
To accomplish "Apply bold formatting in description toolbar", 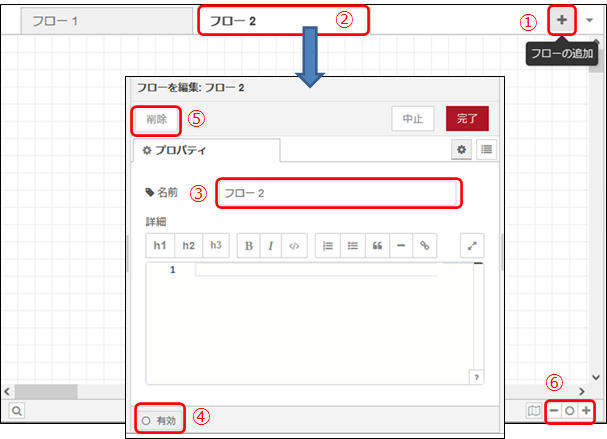I will click(248, 245).
